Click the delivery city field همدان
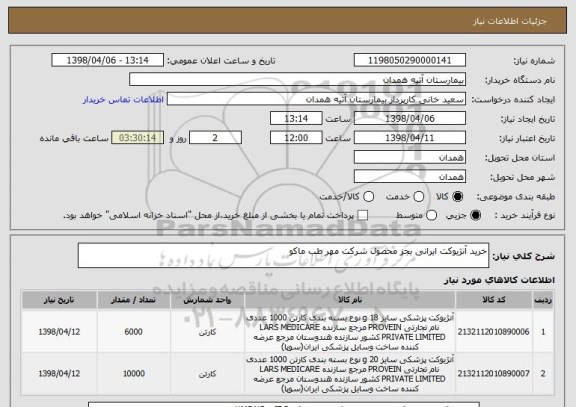 tap(410, 177)
